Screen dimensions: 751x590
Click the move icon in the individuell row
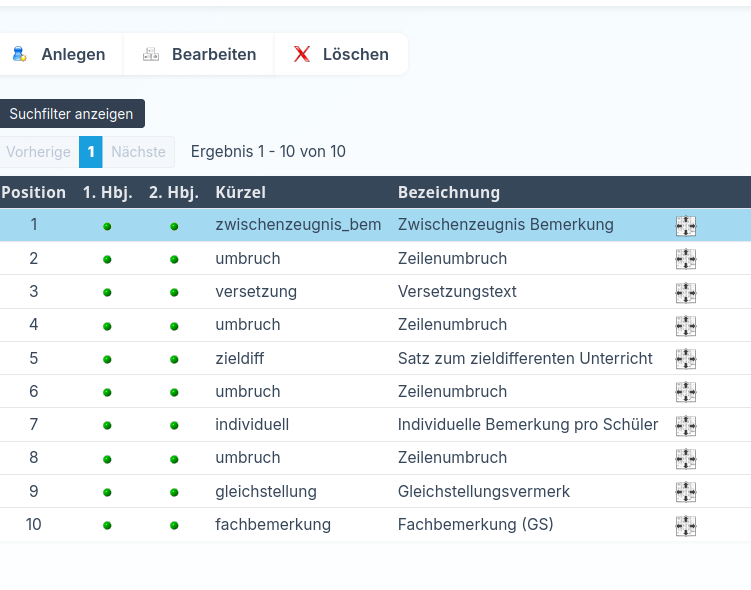[685, 426]
